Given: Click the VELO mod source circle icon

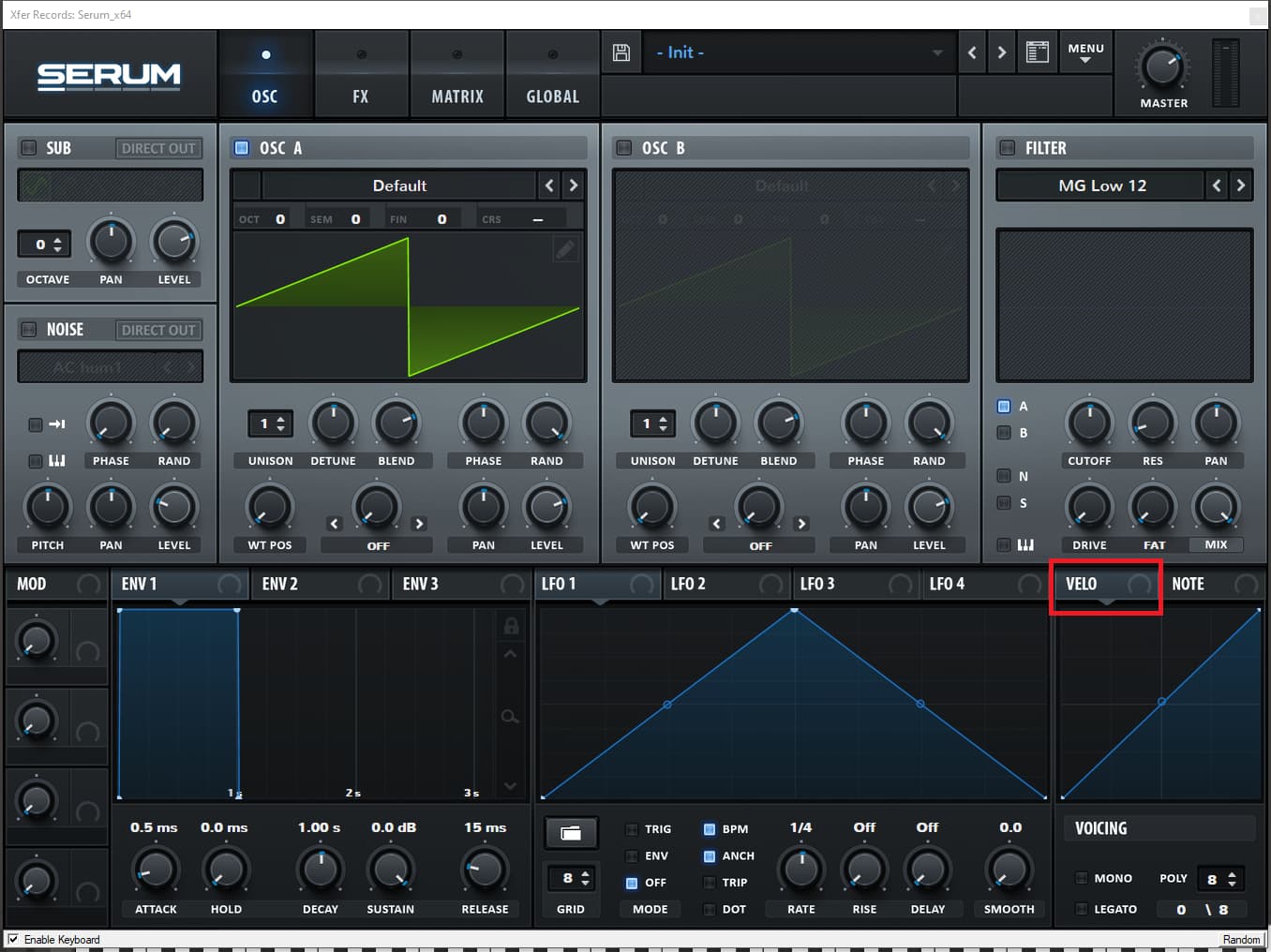Looking at the screenshot, I should [x=1139, y=585].
